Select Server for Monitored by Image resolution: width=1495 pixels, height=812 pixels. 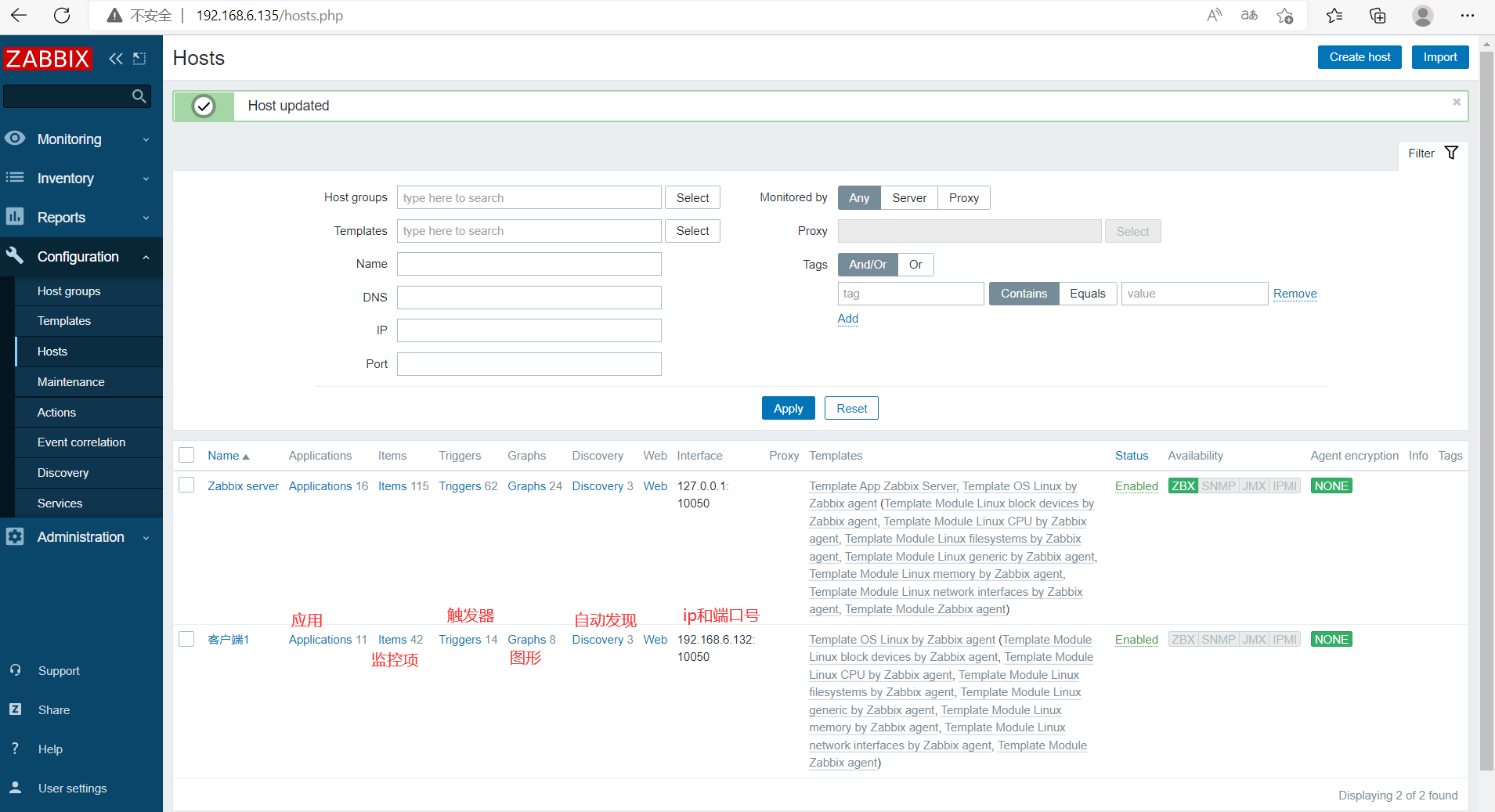(909, 198)
